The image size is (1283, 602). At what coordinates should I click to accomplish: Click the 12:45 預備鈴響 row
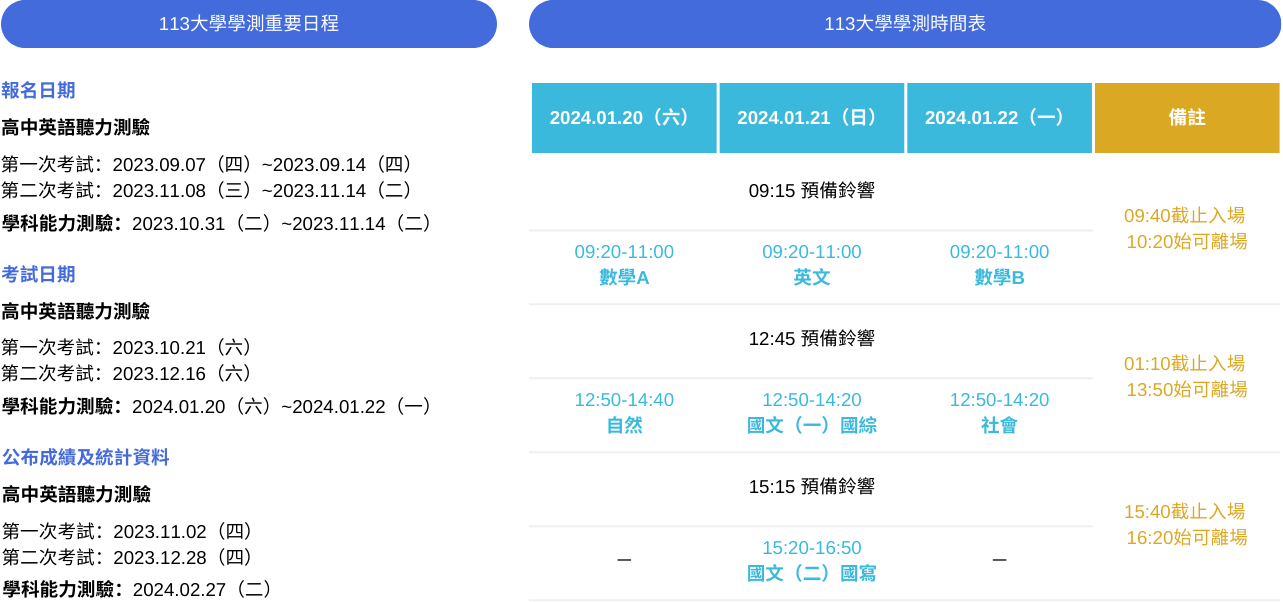811,339
